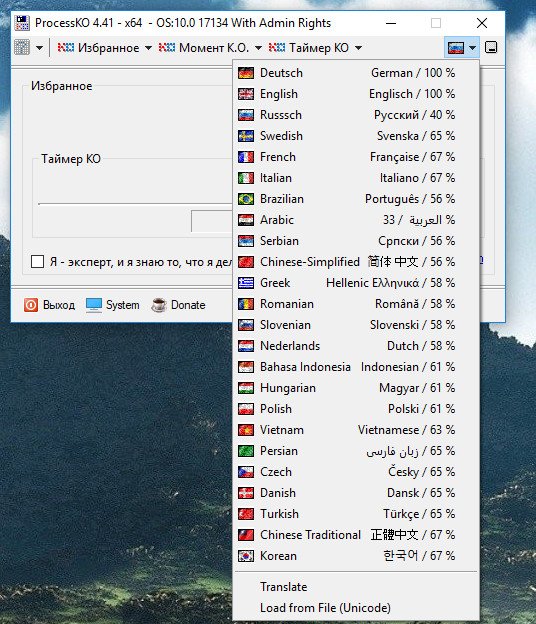Click the Hungarian flag icon
The width and height of the screenshot is (536, 624).
click(246, 388)
